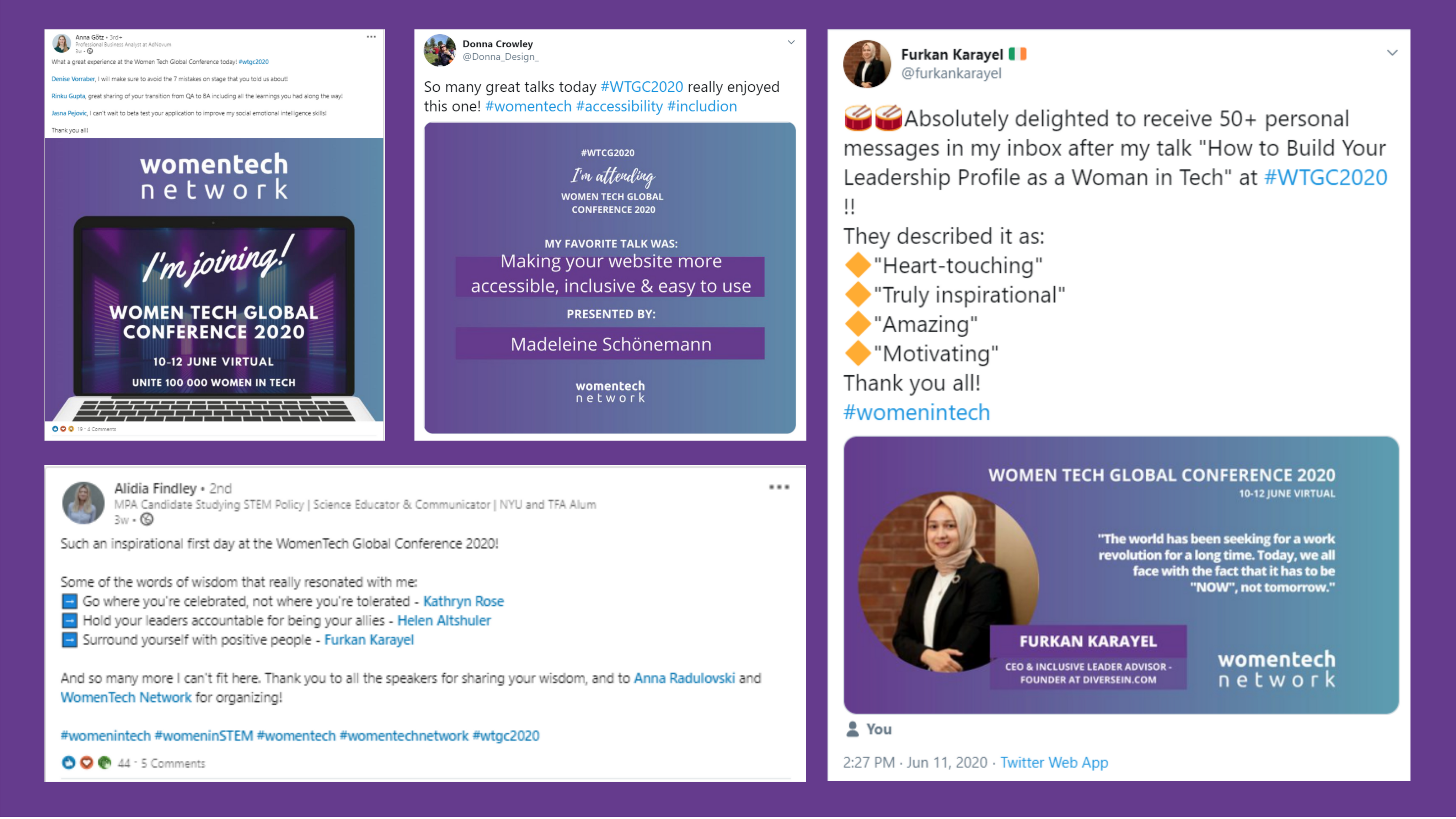Click Donna Crowley's profile picture

pos(440,50)
